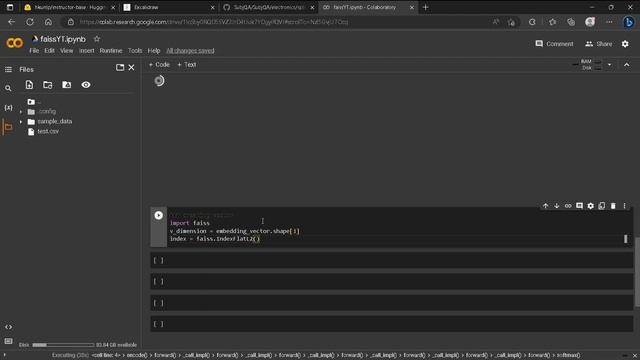Viewport: 640px width, 360px height.
Task: Switch to the SubjQA GitHub tab
Action: [x=269, y=7]
